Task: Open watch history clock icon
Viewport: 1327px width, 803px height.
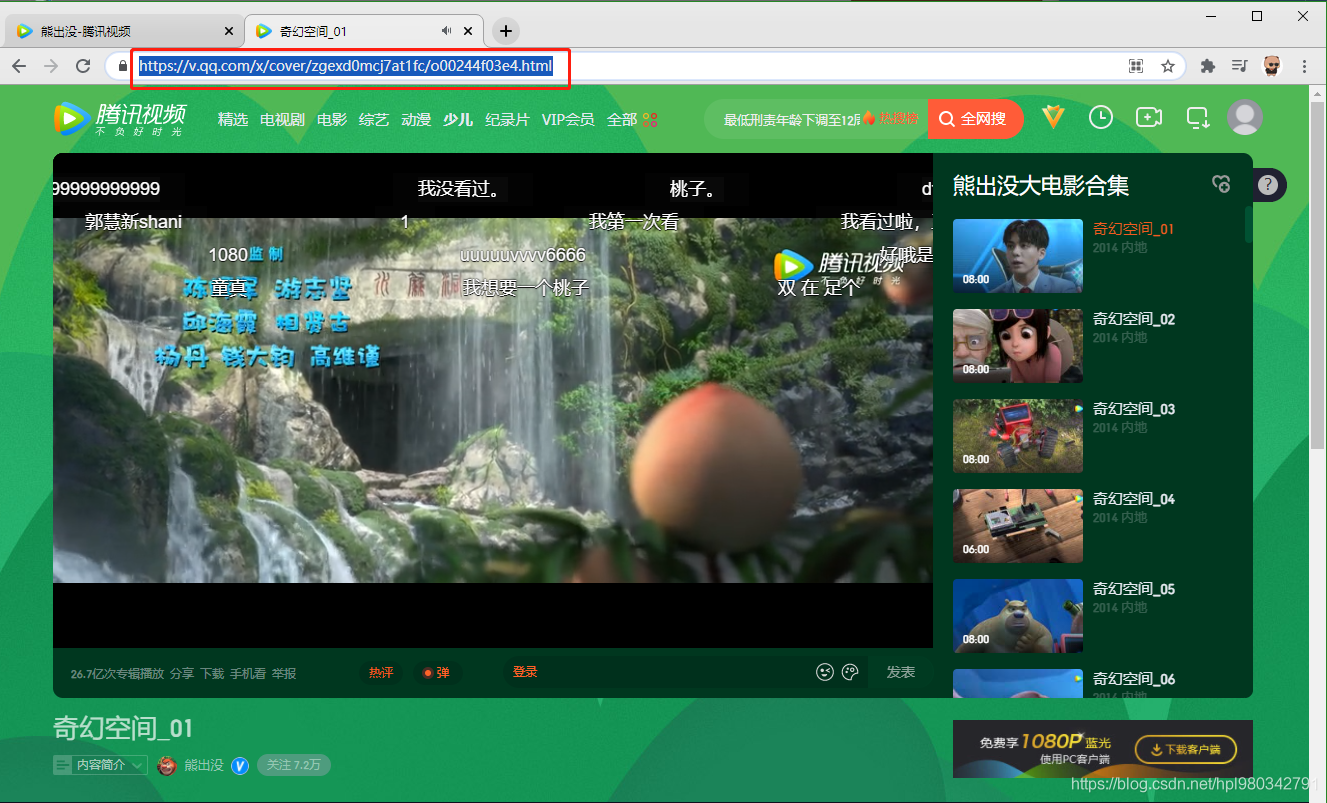Action: (1101, 118)
